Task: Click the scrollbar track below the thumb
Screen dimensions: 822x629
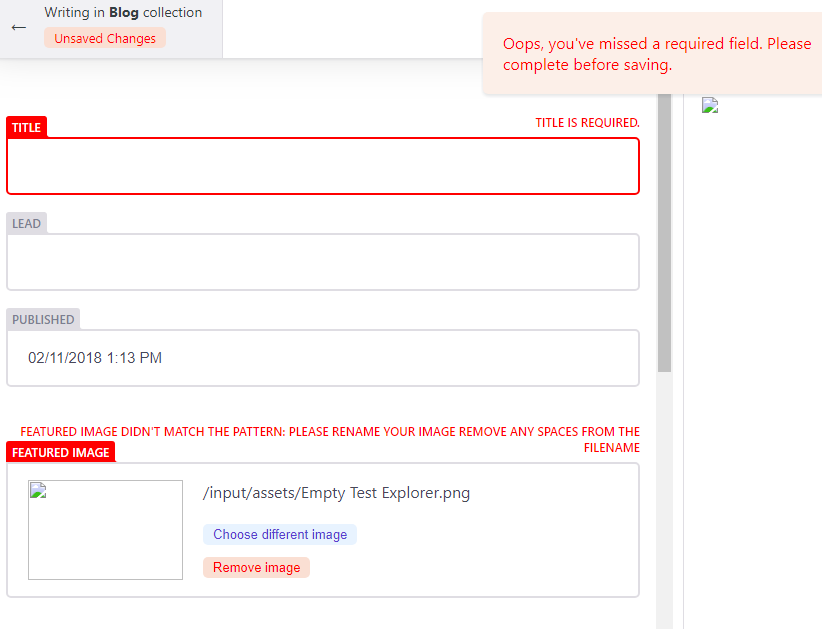Action: 664,500
